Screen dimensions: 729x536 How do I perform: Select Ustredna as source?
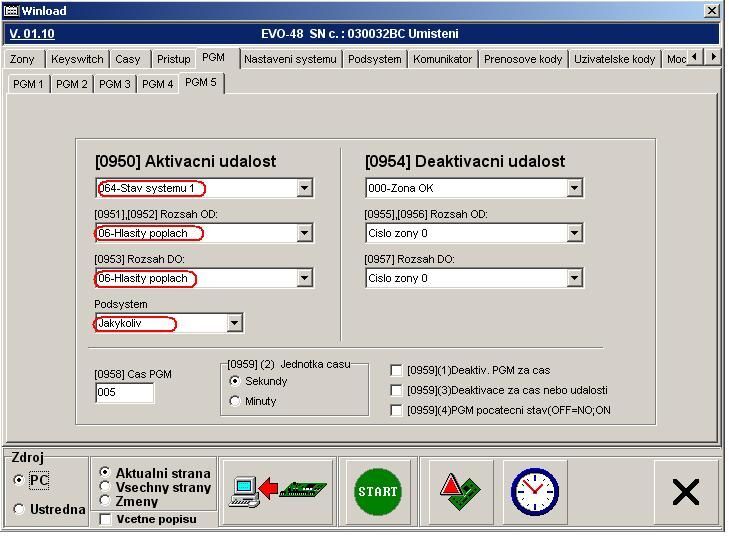pyautogui.click(x=19, y=509)
